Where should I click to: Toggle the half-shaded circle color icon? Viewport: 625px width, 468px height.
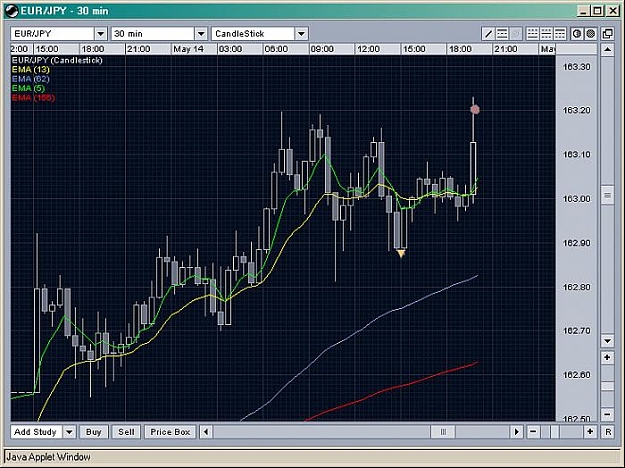click(x=577, y=34)
